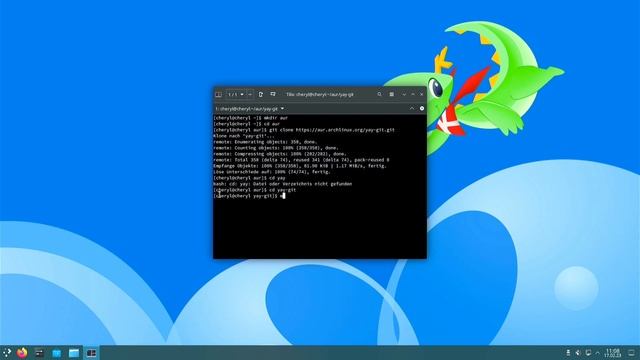Open the terminal icon next to Firefox

point(39,353)
